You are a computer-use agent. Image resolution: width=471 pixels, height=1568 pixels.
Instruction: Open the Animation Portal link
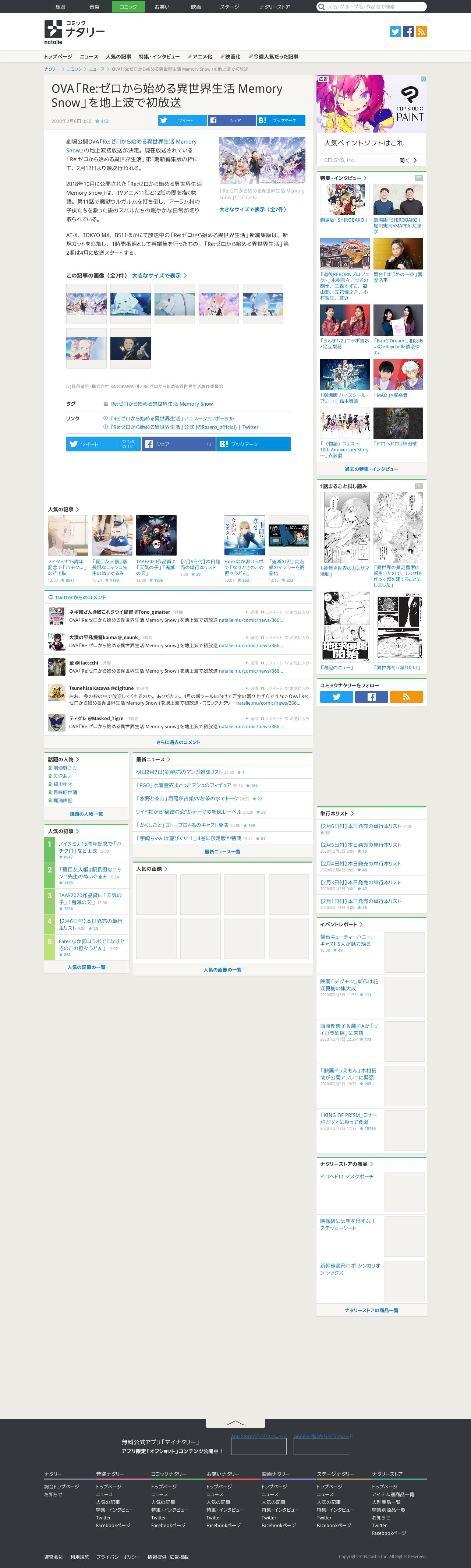pyautogui.click(x=171, y=419)
